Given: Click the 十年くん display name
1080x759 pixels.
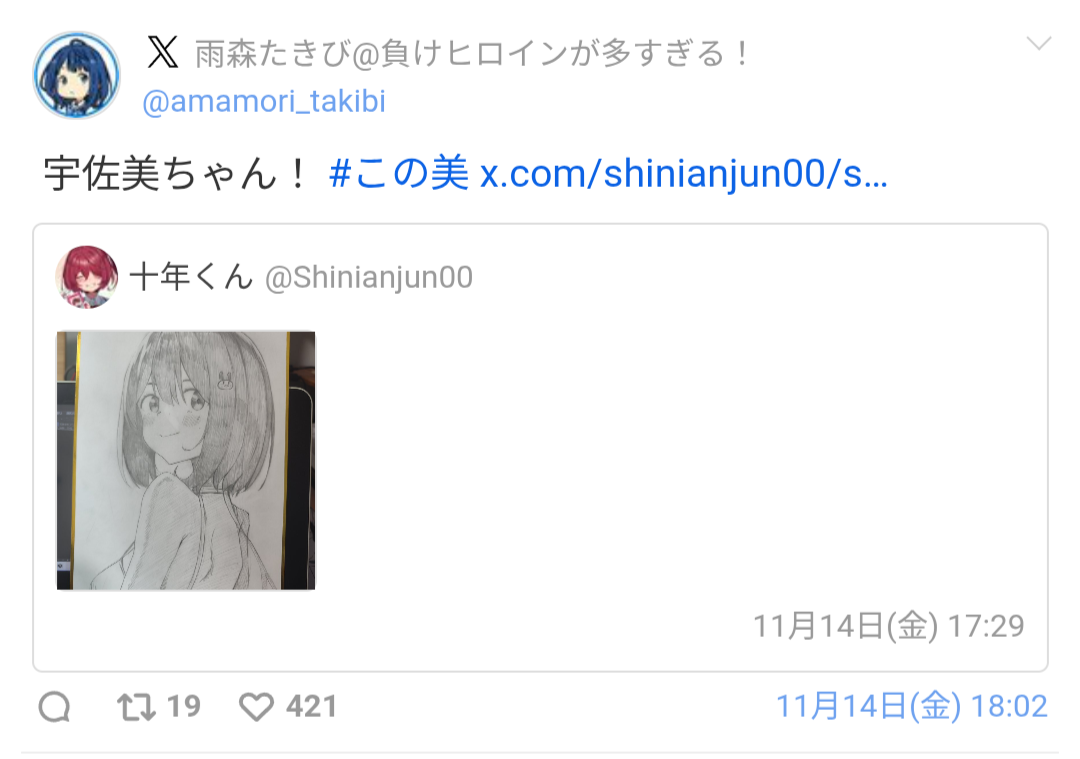Looking at the screenshot, I should tap(191, 277).
